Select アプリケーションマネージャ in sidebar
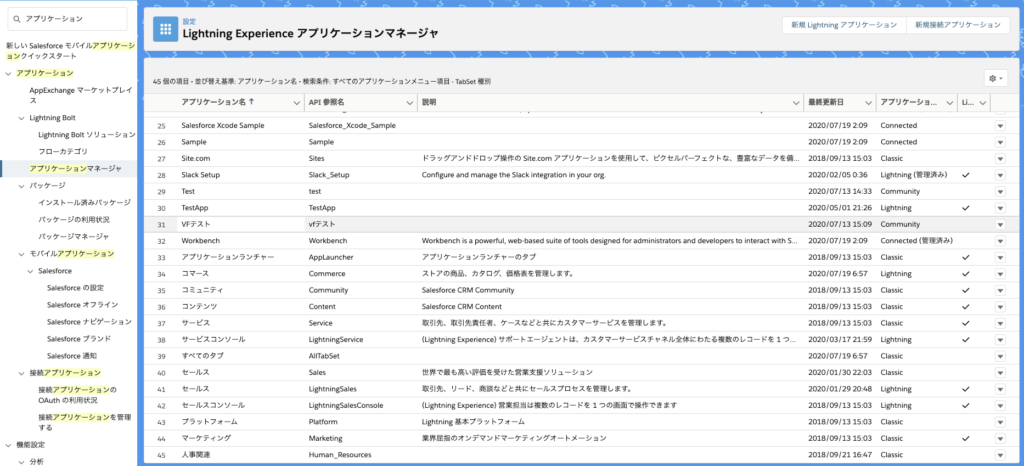 pos(75,168)
